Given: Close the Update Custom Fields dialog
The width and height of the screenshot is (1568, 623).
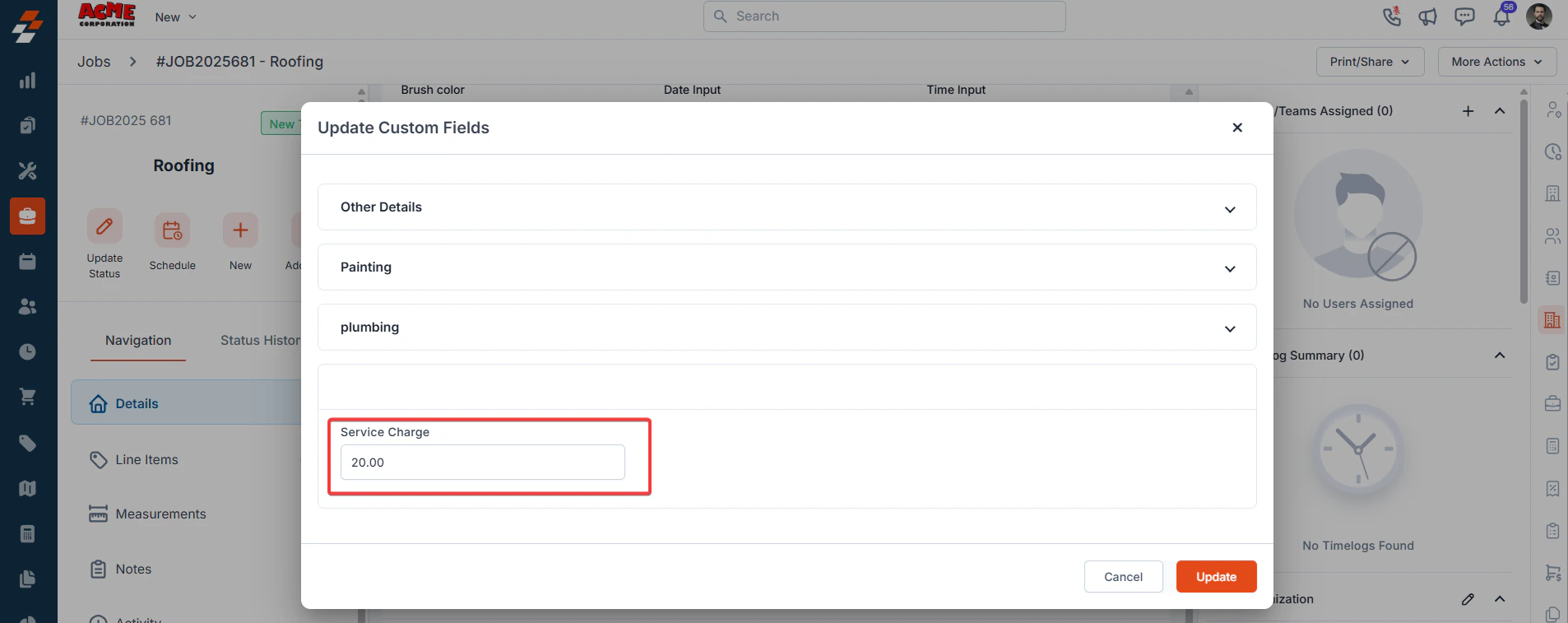Looking at the screenshot, I should pyautogui.click(x=1237, y=128).
